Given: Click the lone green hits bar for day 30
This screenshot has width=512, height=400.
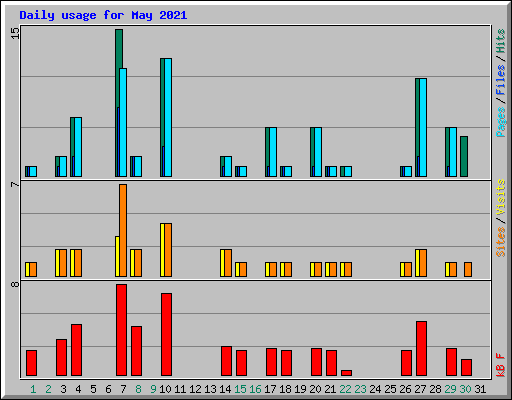Looking at the screenshot, I should [464, 156].
